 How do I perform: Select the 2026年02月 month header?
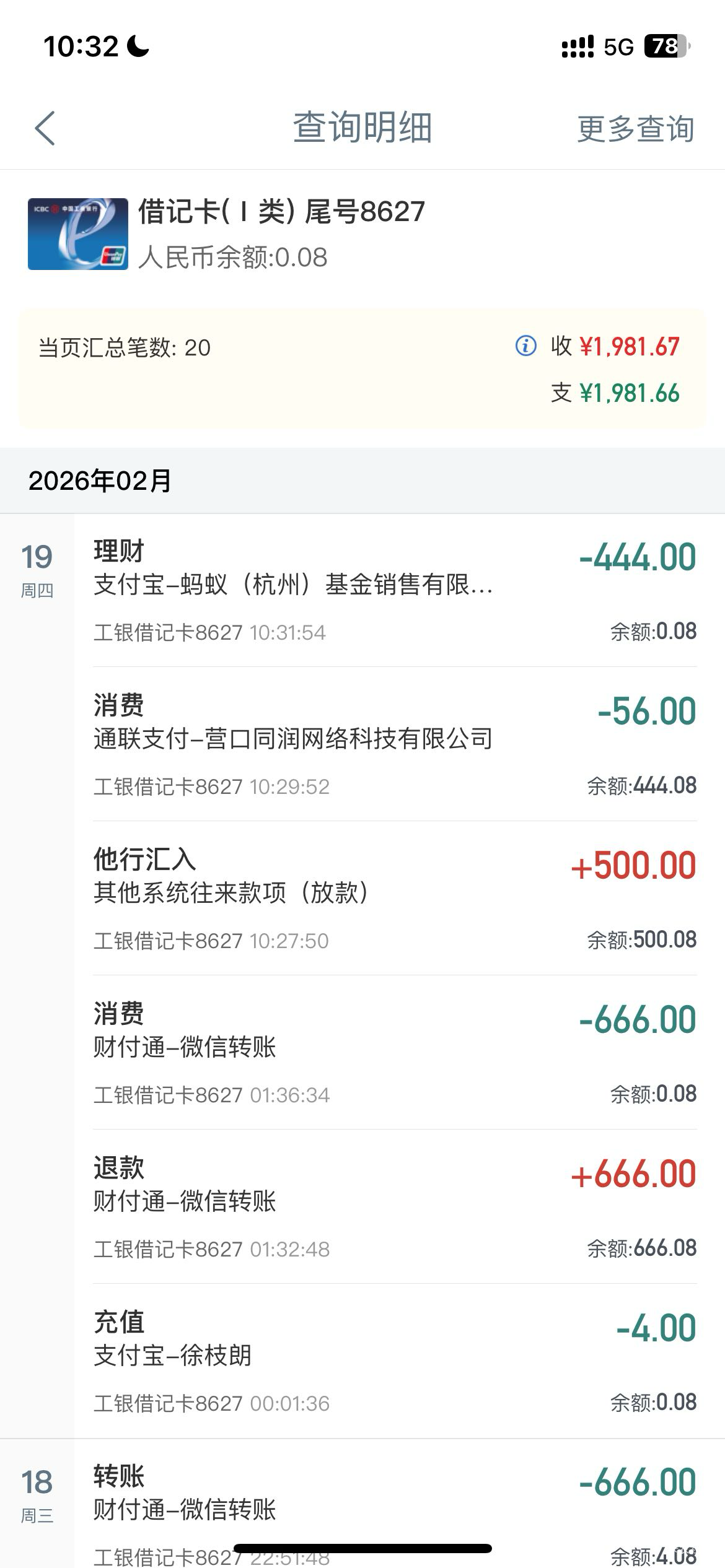[100, 481]
